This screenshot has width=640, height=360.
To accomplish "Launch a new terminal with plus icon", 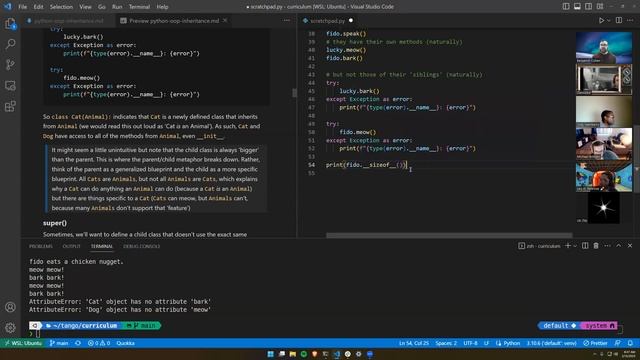I will [x=568, y=246].
